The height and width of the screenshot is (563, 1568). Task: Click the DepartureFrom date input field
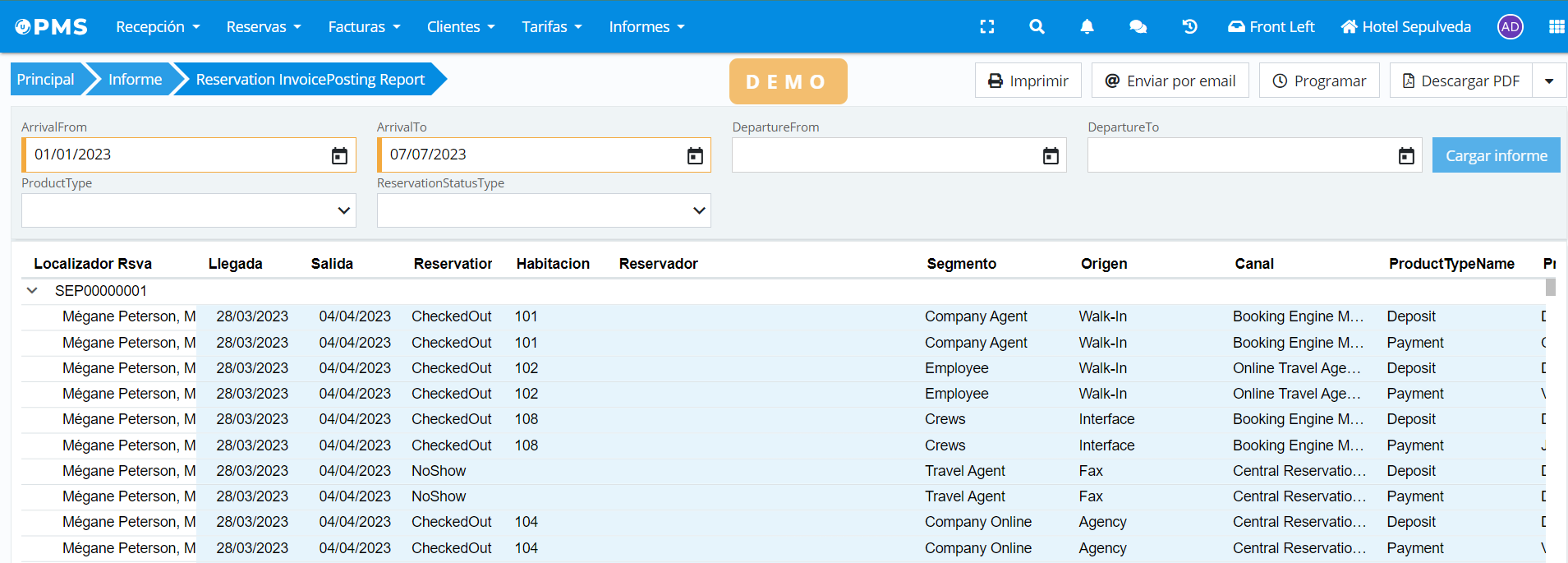pos(883,155)
